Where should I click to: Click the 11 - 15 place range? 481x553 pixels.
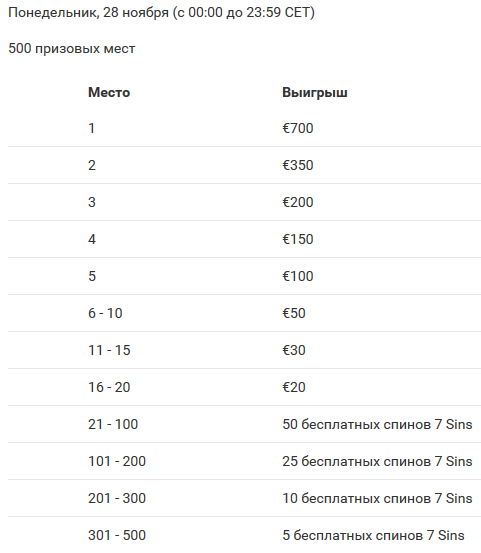[109, 350]
